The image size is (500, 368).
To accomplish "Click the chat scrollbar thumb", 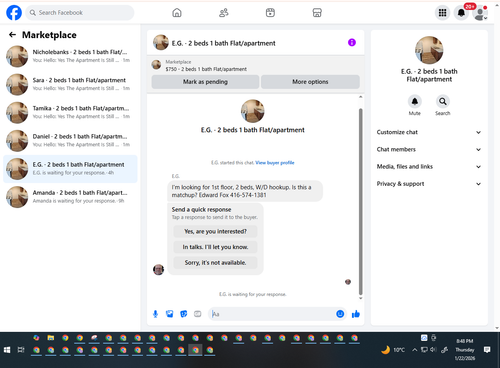I will click(360, 201).
